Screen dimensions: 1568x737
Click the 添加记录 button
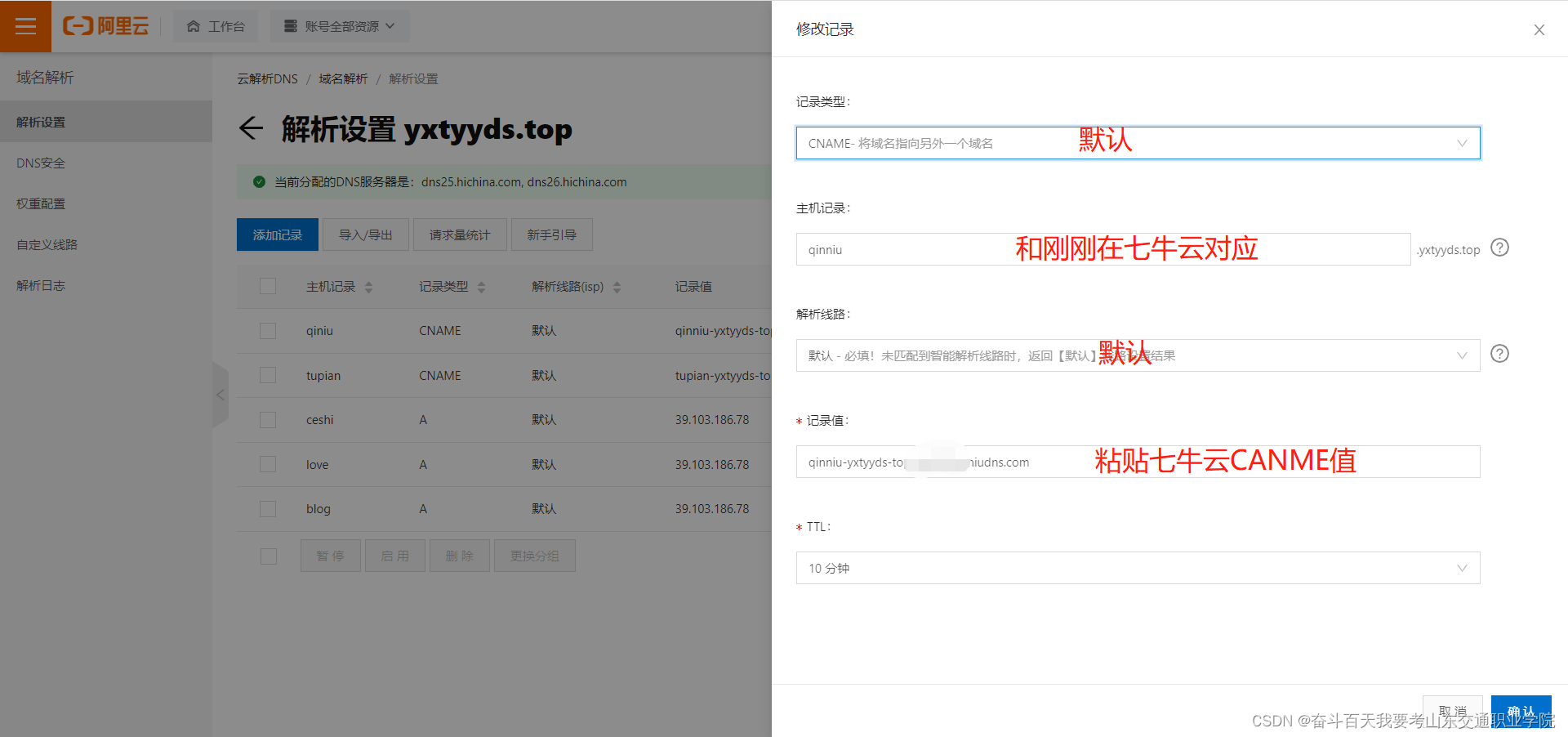pyautogui.click(x=278, y=234)
